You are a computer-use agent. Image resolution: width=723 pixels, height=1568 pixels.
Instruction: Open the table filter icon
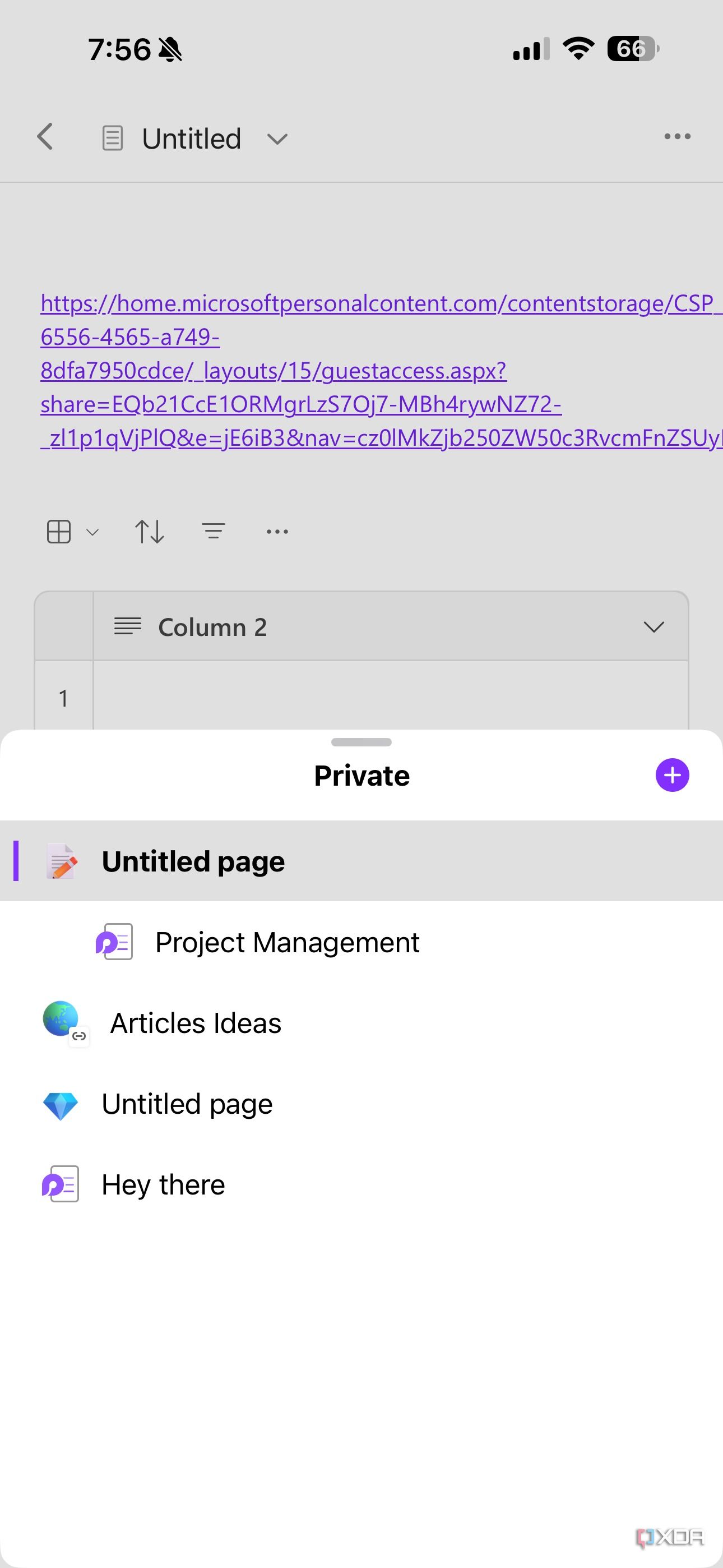click(214, 532)
